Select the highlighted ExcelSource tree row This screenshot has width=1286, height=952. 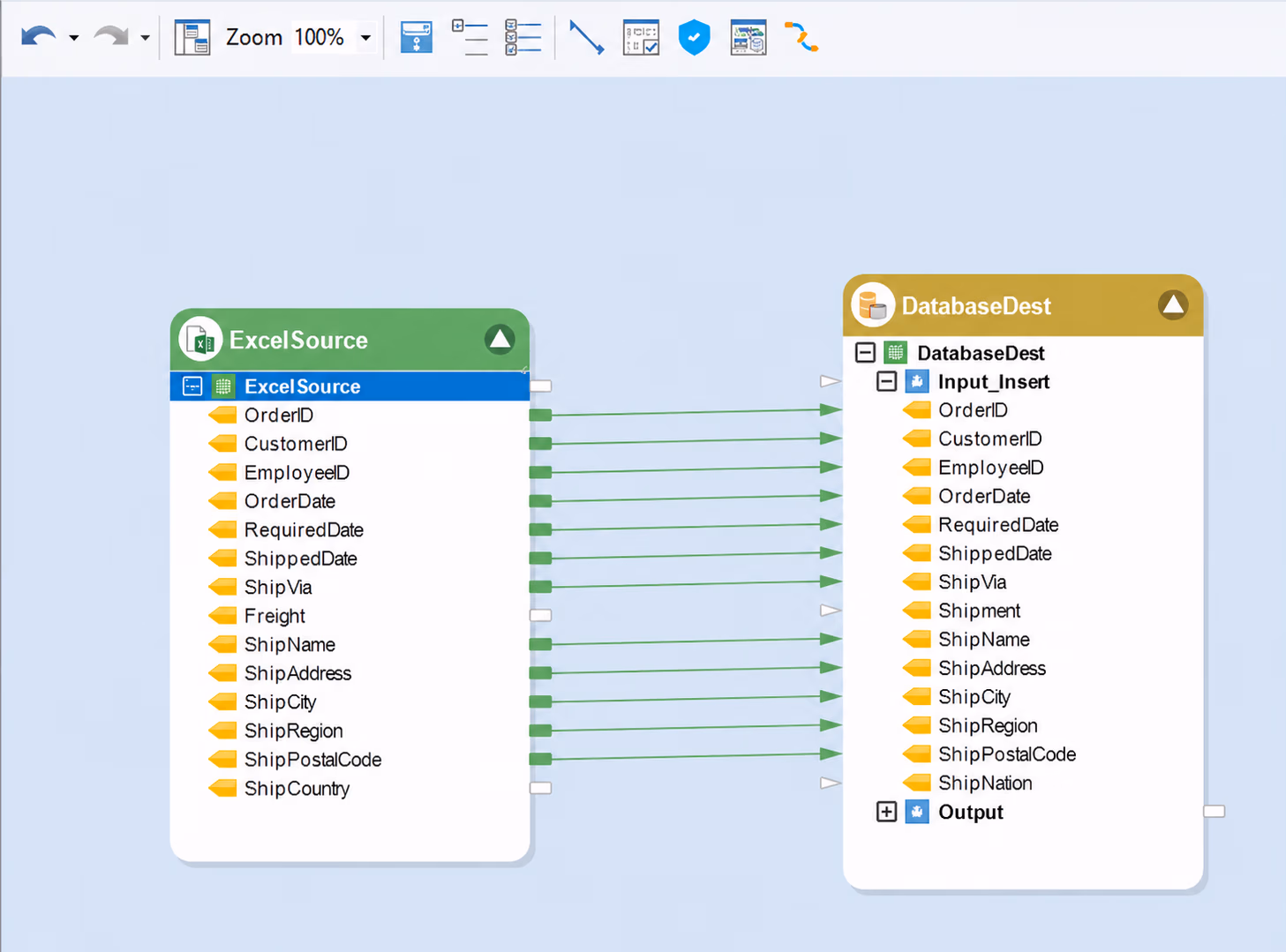[350, 386]
